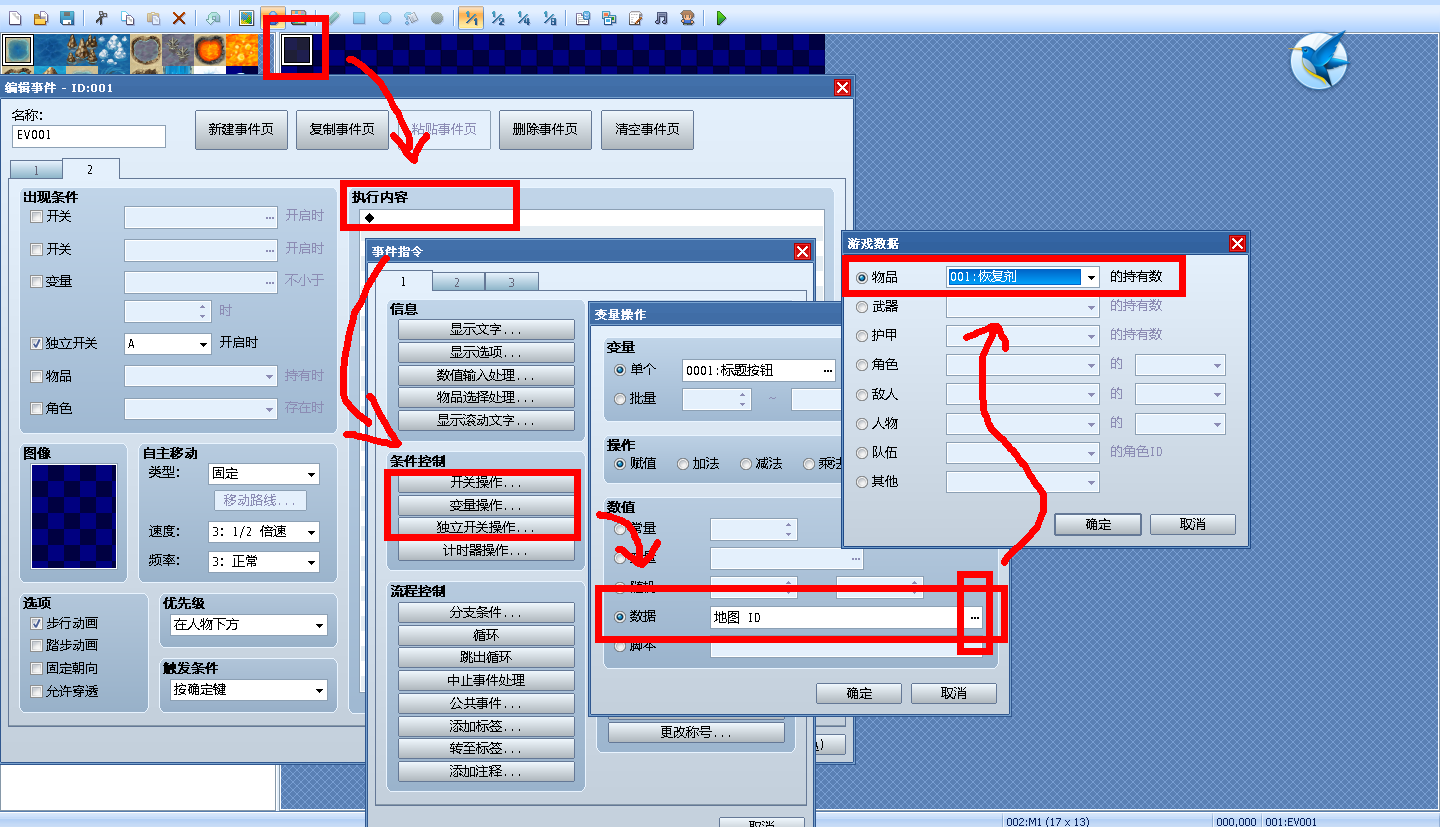This screenshot has height=827, width=1440.
Task: Click the 删除事件页 button
Action: tap(545, 130)
